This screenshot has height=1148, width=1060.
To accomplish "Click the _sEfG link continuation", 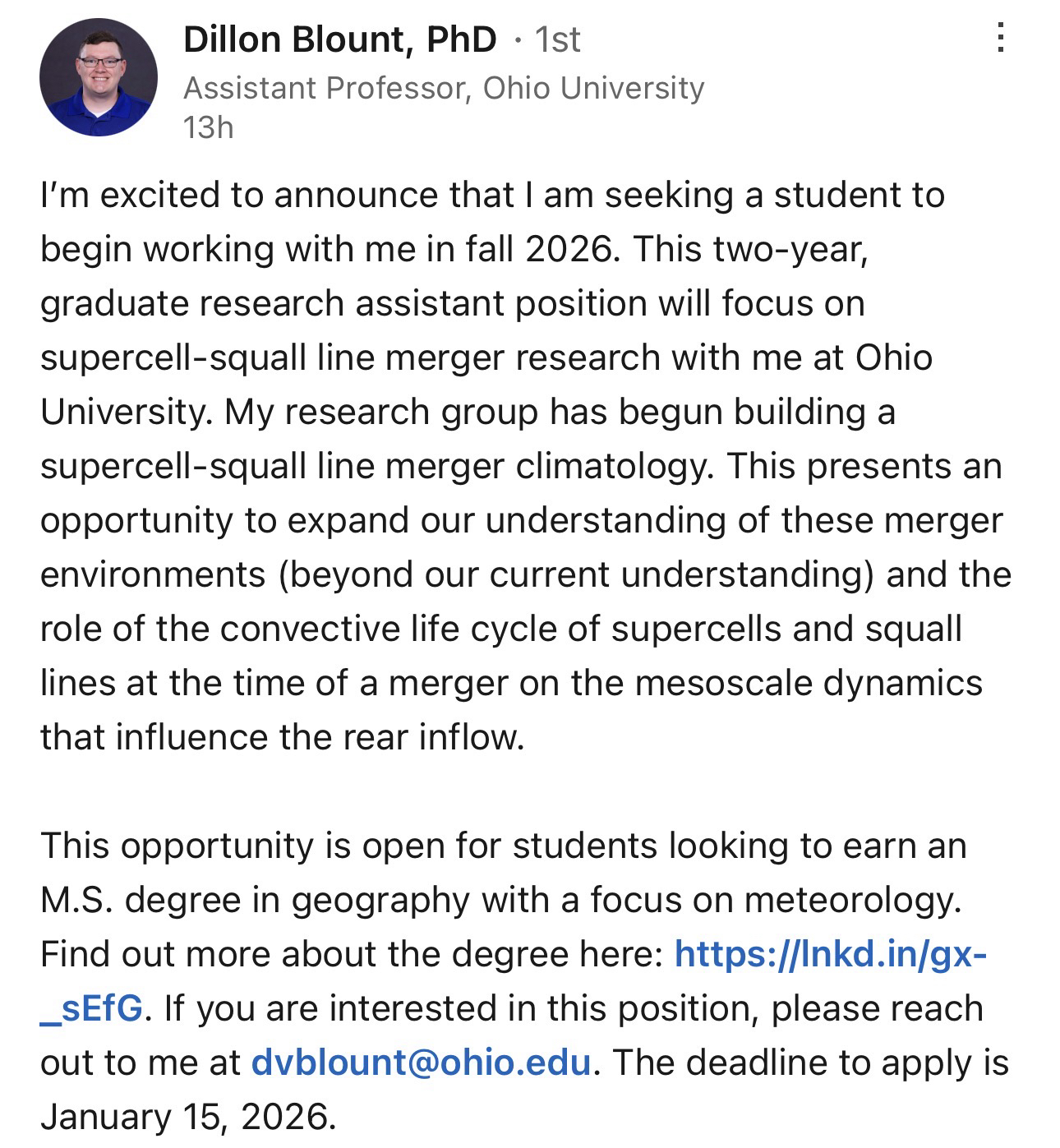I will click(92, 1008).
